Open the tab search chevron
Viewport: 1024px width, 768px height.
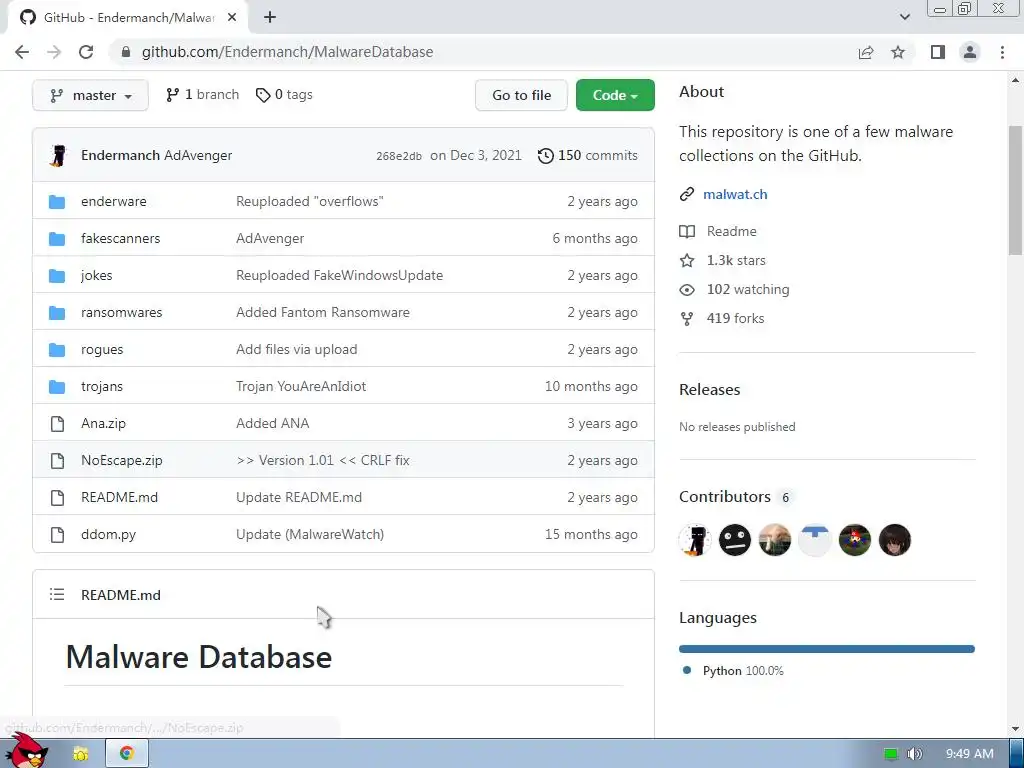click(904, 18)
